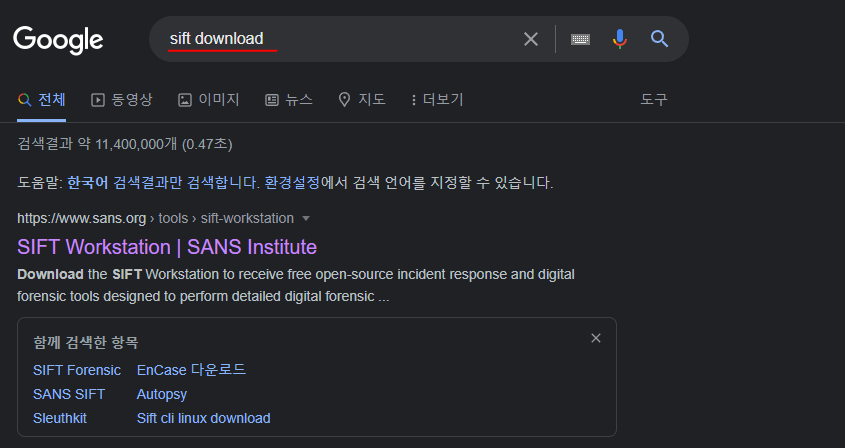Open the 도구 (Tools) options
Image resolution: width=845 pixels, height=448 pixels.
click(654, 100)
